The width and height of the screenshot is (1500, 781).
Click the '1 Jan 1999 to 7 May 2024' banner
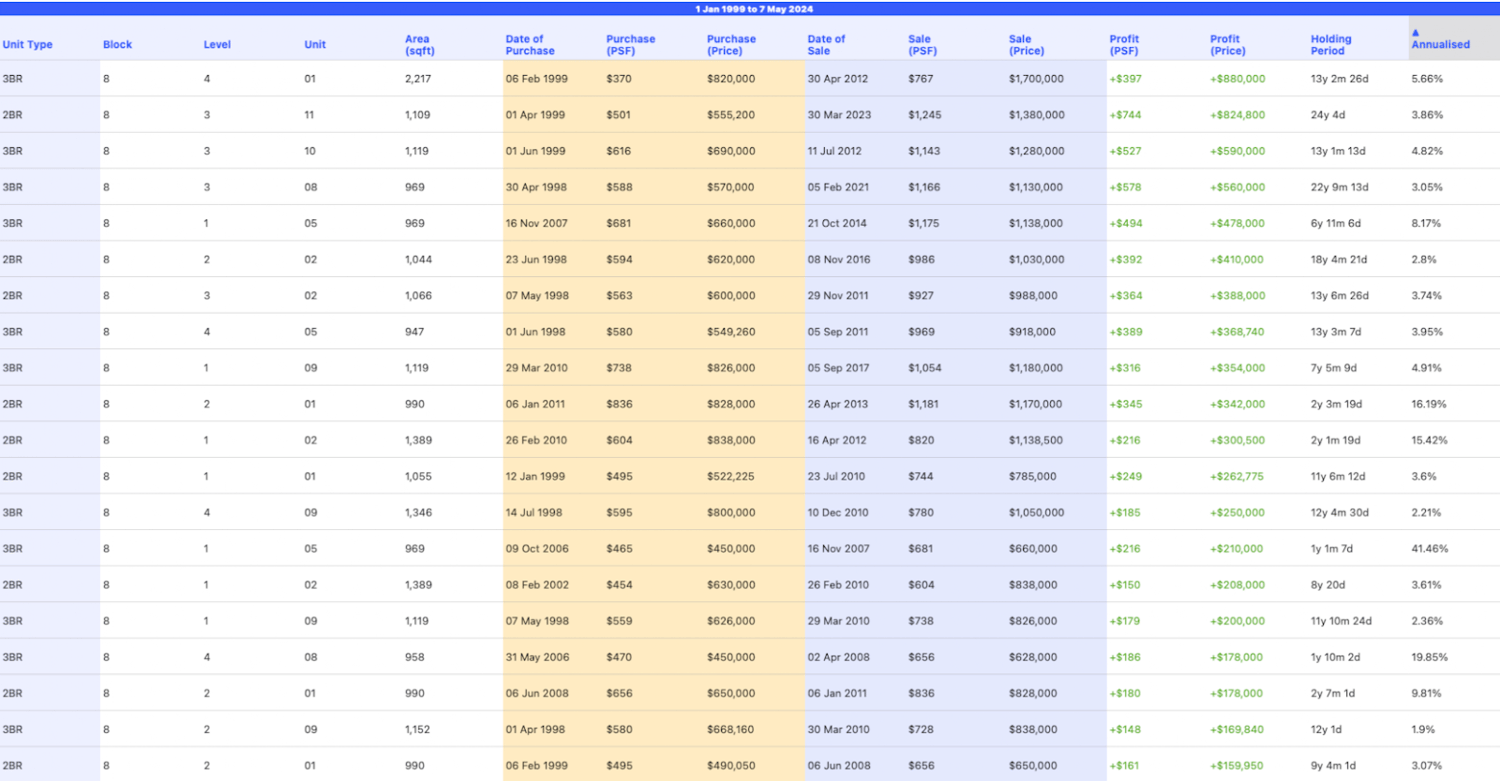click(x=754, y=8)
